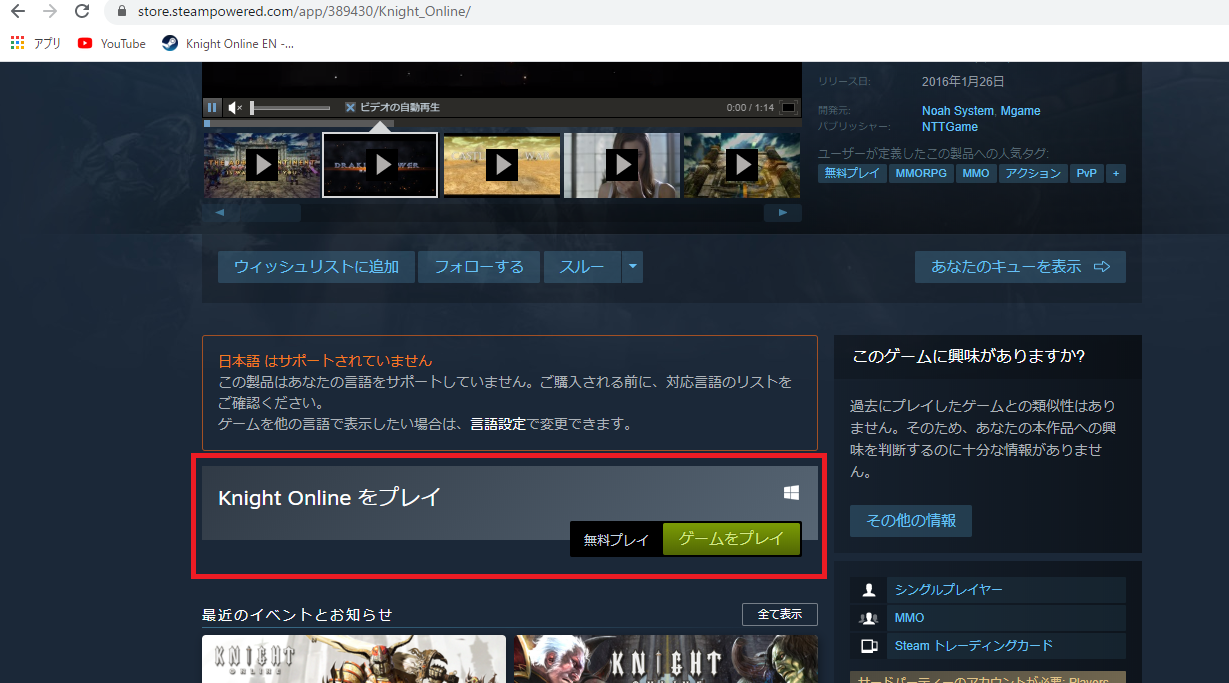Open publisher link NTTGame
This screenshot has width=1229, height=683.
950,127
